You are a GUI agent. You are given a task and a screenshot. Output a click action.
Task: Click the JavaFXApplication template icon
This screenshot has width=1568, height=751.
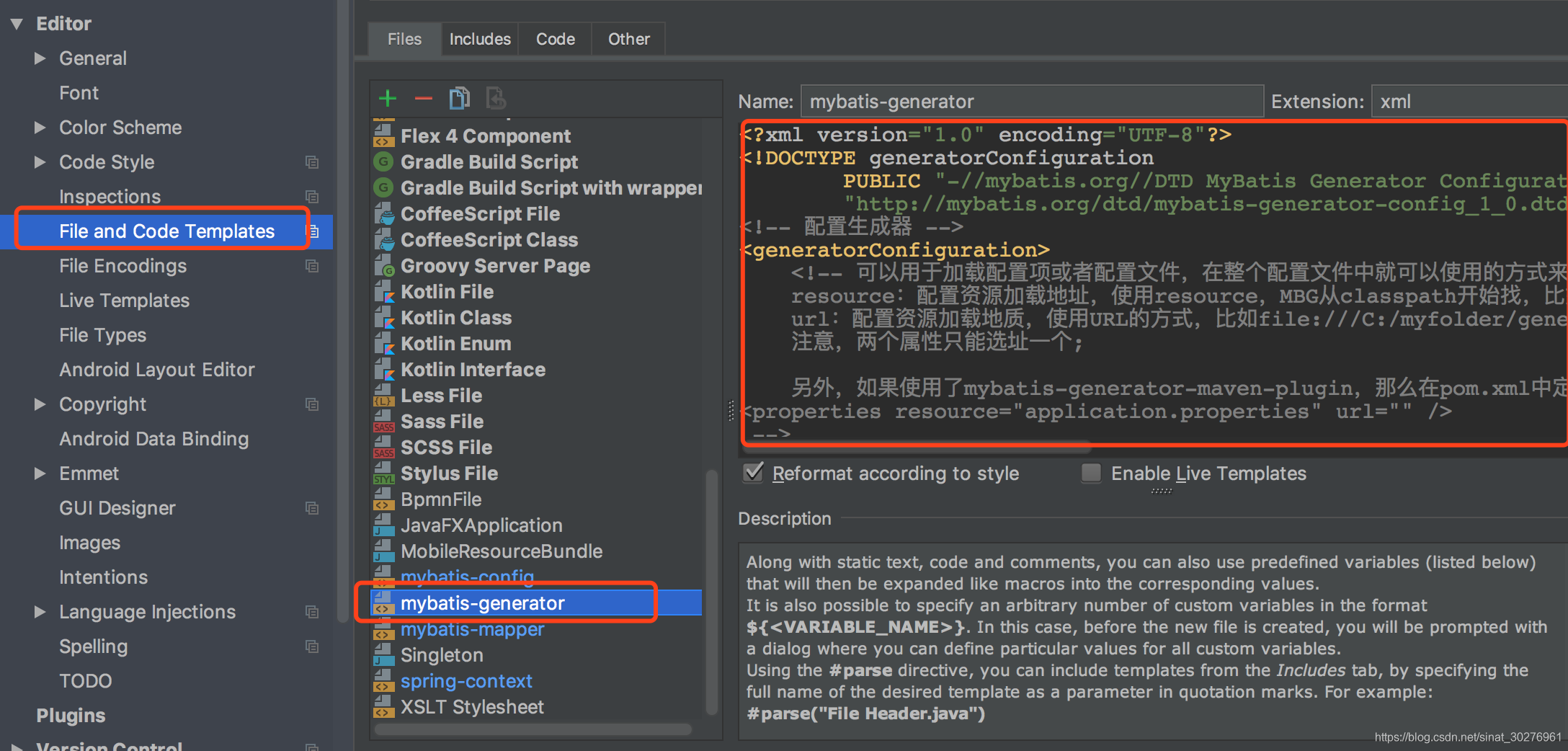coord(383,525)
